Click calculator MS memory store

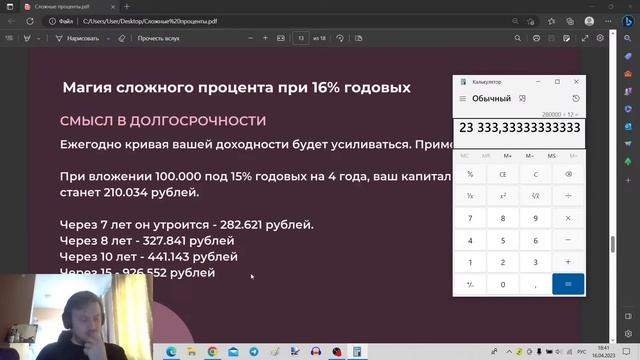[x=551, y=156]
